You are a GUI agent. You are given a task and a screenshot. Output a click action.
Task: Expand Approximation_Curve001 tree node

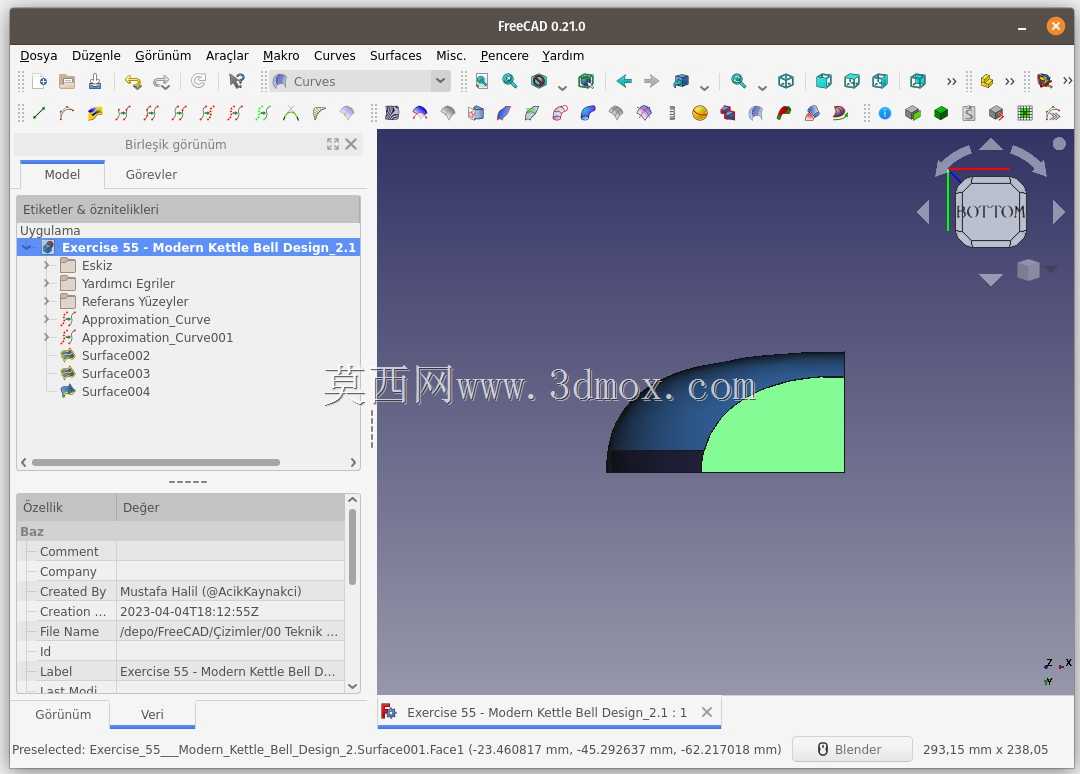(x=46, y=337)
